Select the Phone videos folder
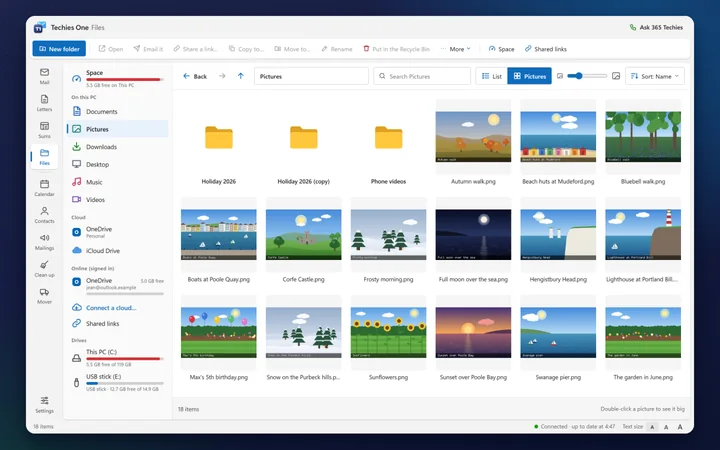This screenshot has height=450, width=720. pyautogui.click(x=388, y=144)
